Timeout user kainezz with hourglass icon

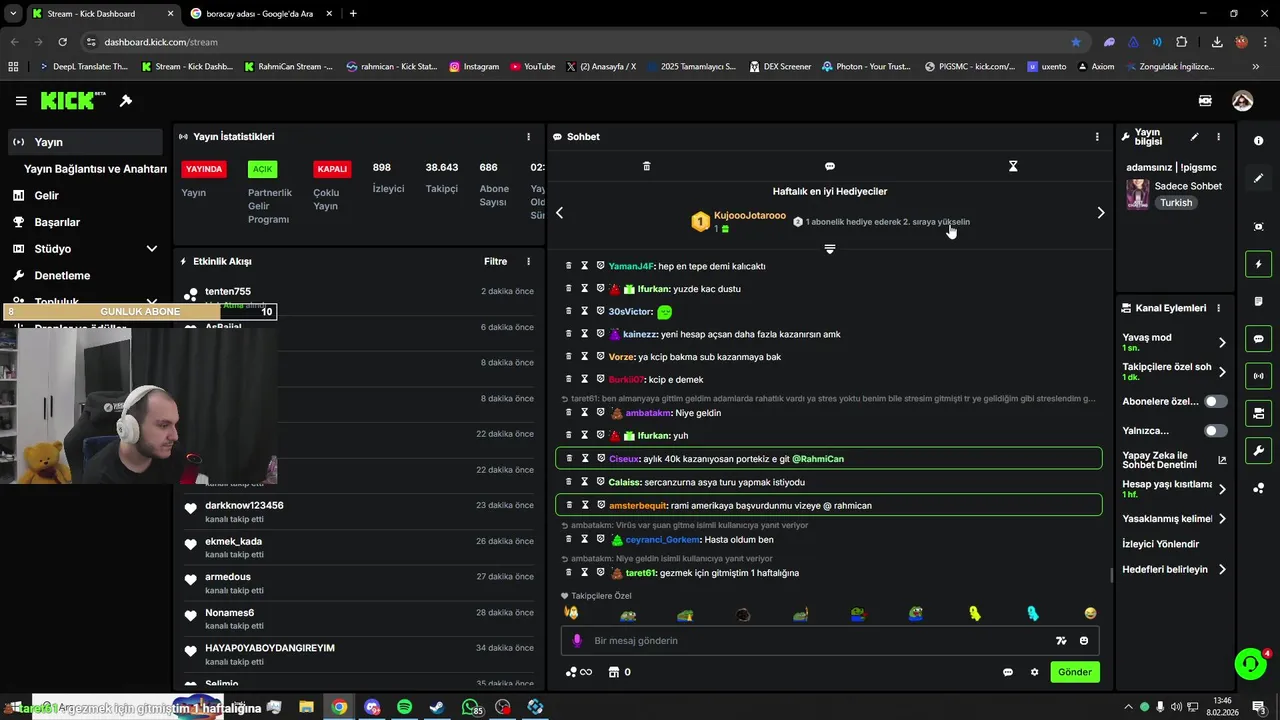(585, 334)
